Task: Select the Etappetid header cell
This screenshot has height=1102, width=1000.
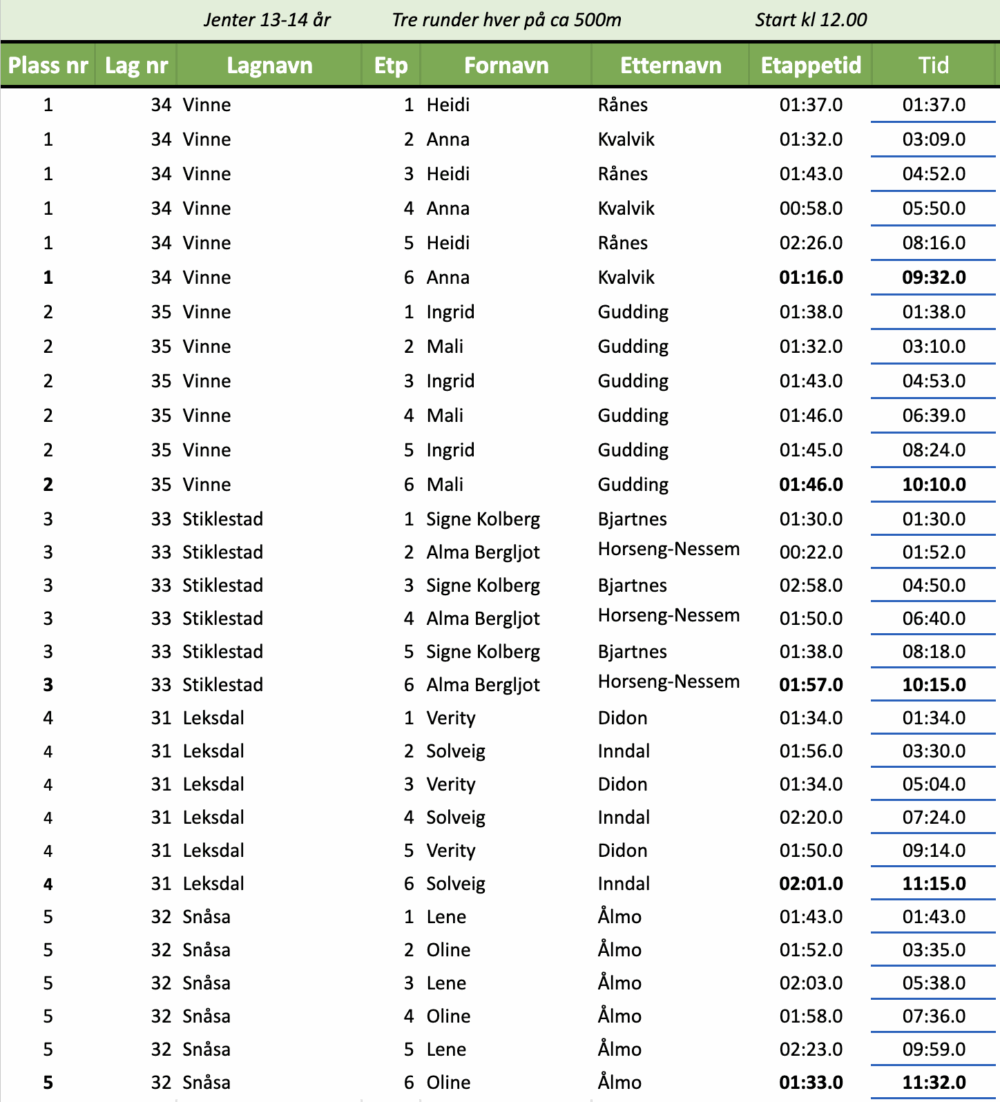Action: (811, 66)
